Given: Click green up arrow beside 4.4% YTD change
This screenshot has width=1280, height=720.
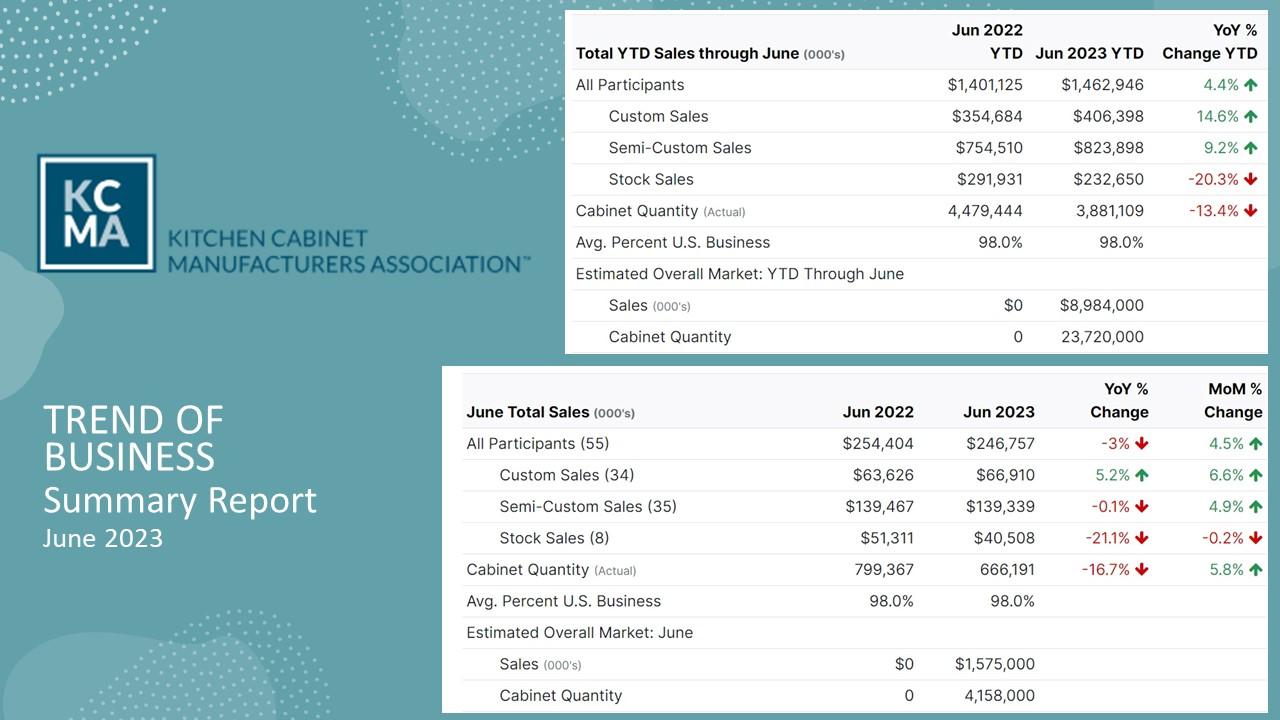Looking at the screenshot, I should (x=1250, y=85).
